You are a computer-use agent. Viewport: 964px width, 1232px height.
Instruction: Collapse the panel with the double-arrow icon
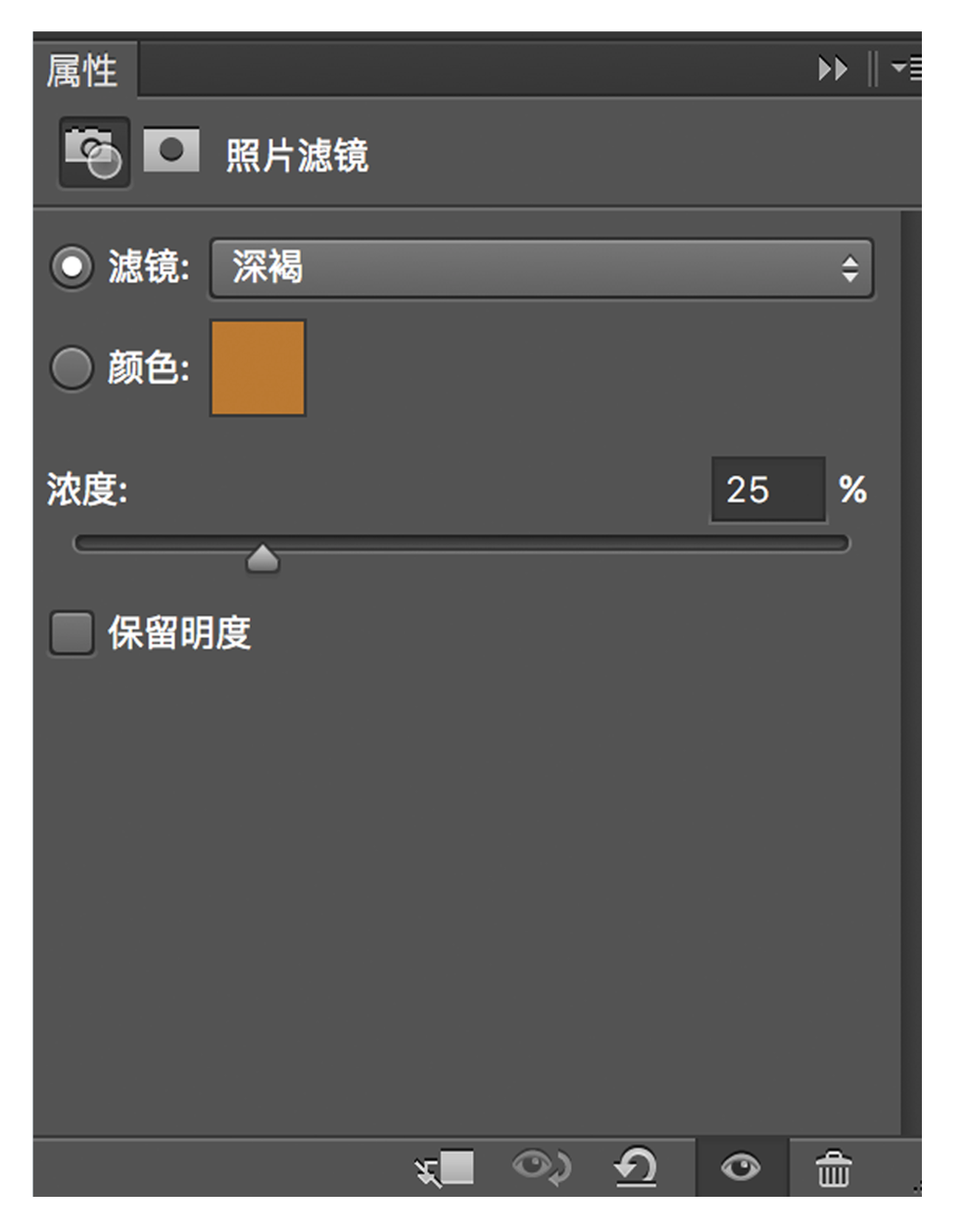(832, 70)
